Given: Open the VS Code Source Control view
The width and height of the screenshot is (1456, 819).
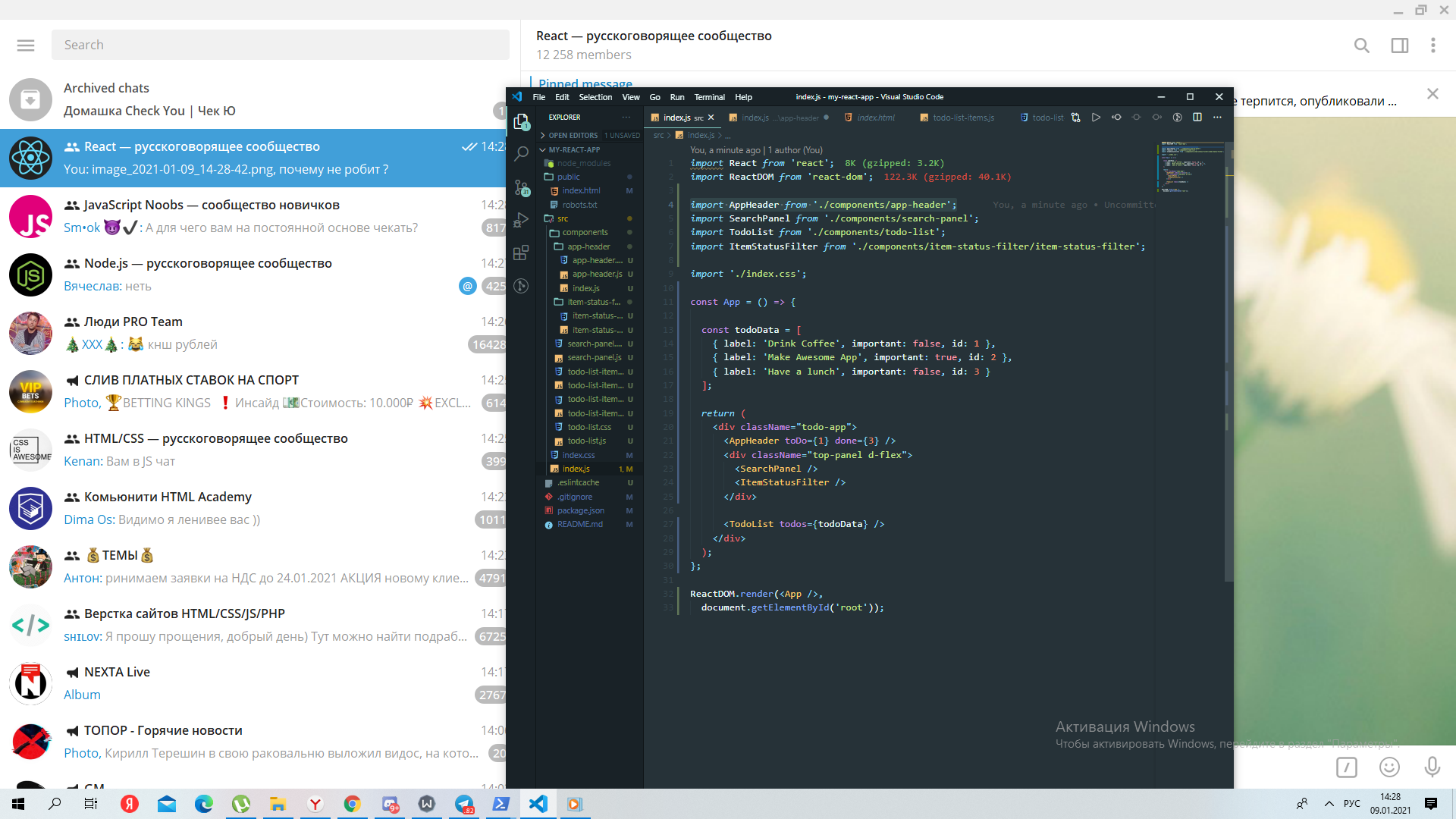Looking at the screenshot, I should click(x=521, y=187).
